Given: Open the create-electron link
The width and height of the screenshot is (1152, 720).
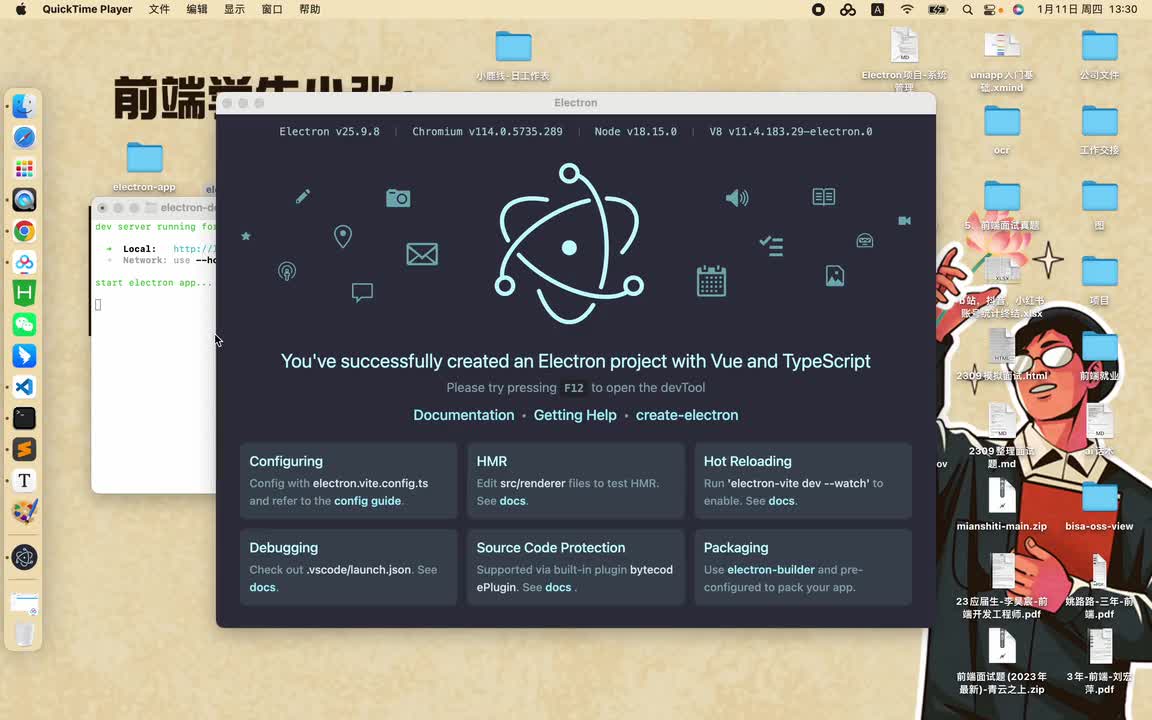Looking at the screenshot, I should (687, 415).
